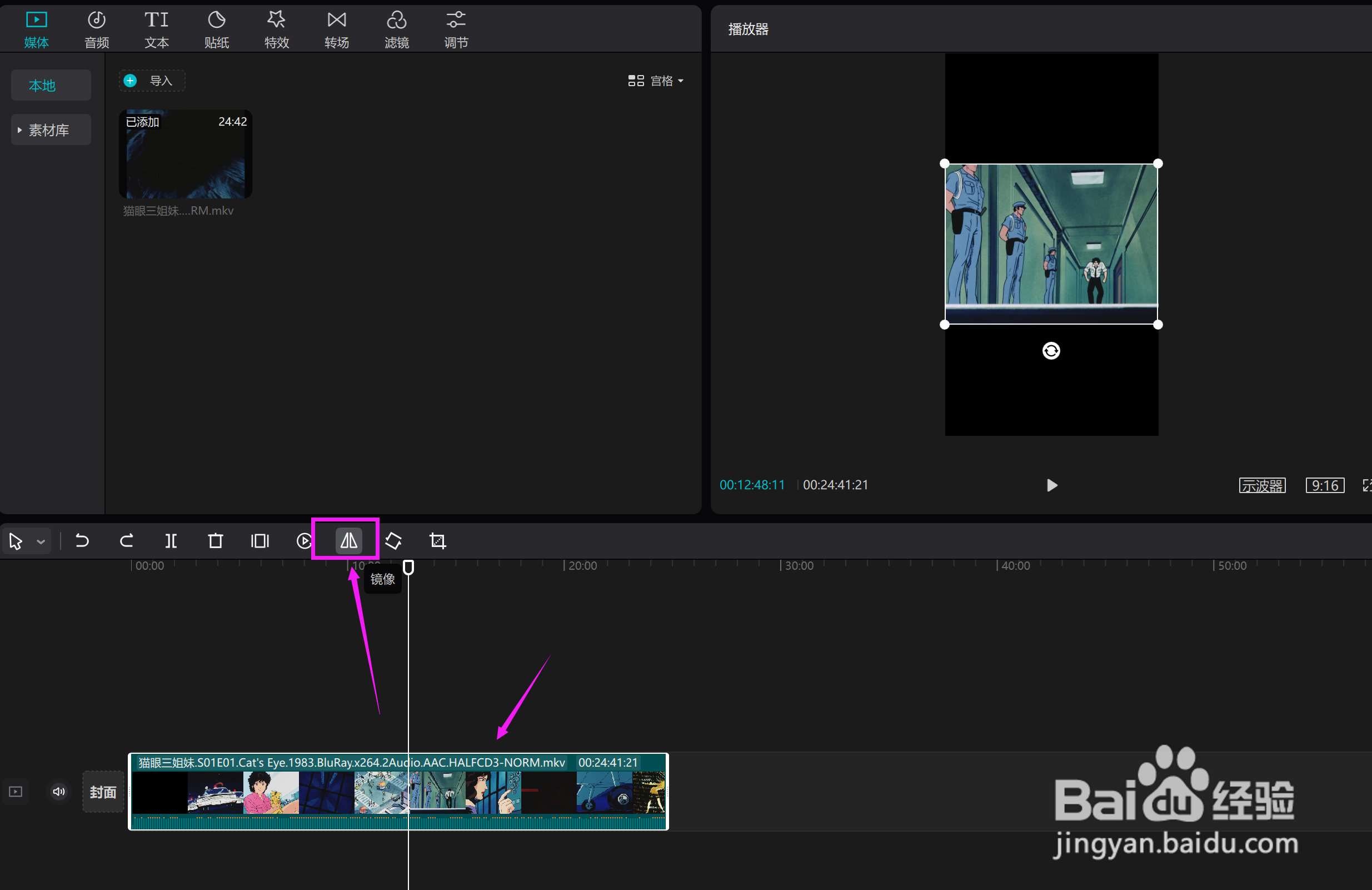Click the 导入 import button
Image resolution: width=1372 pixels, height=890 pixels.
point(152,81)
